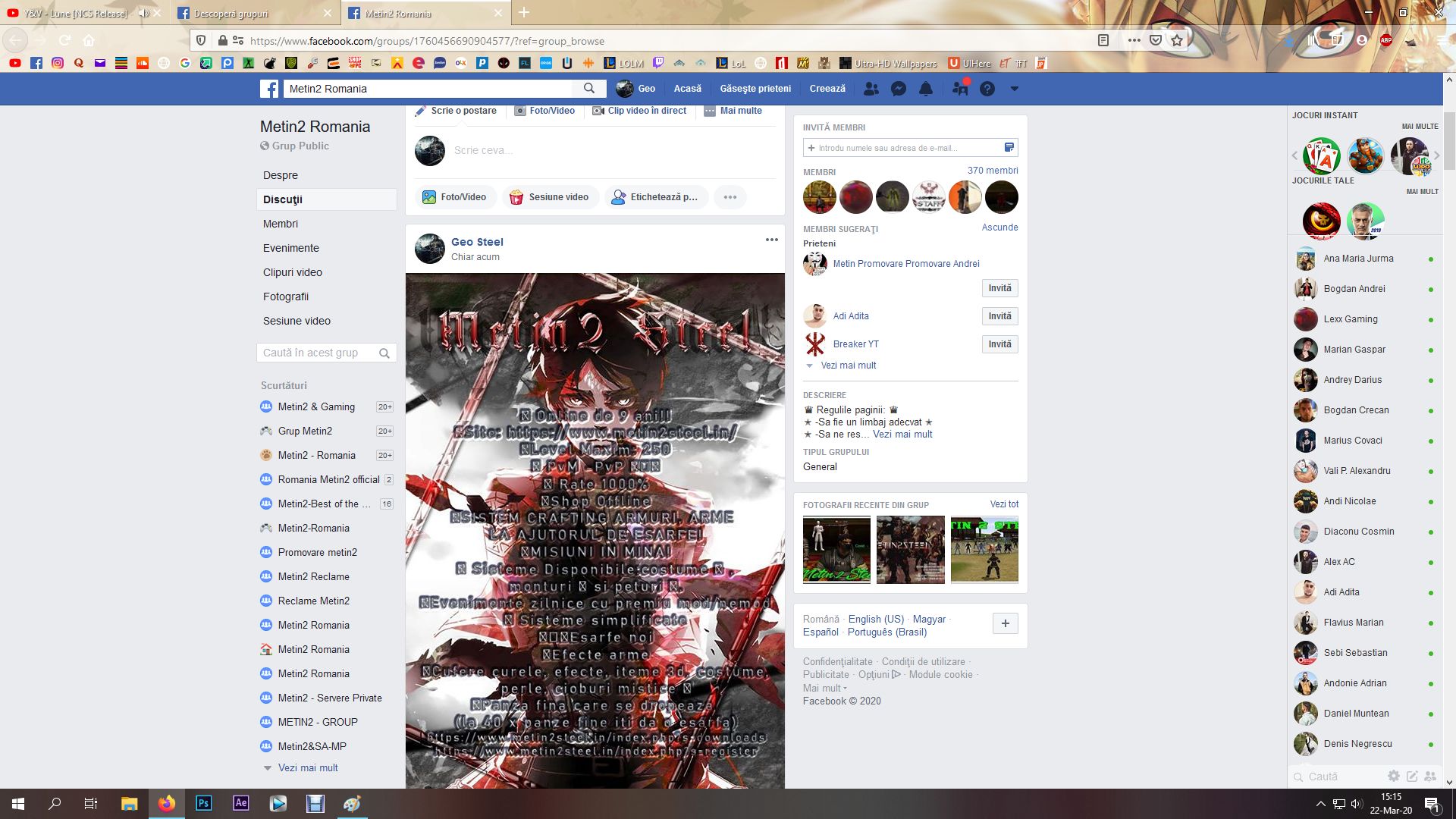
Task: Hide suggested members with Ascunde
Action: [x=999, y=227]
